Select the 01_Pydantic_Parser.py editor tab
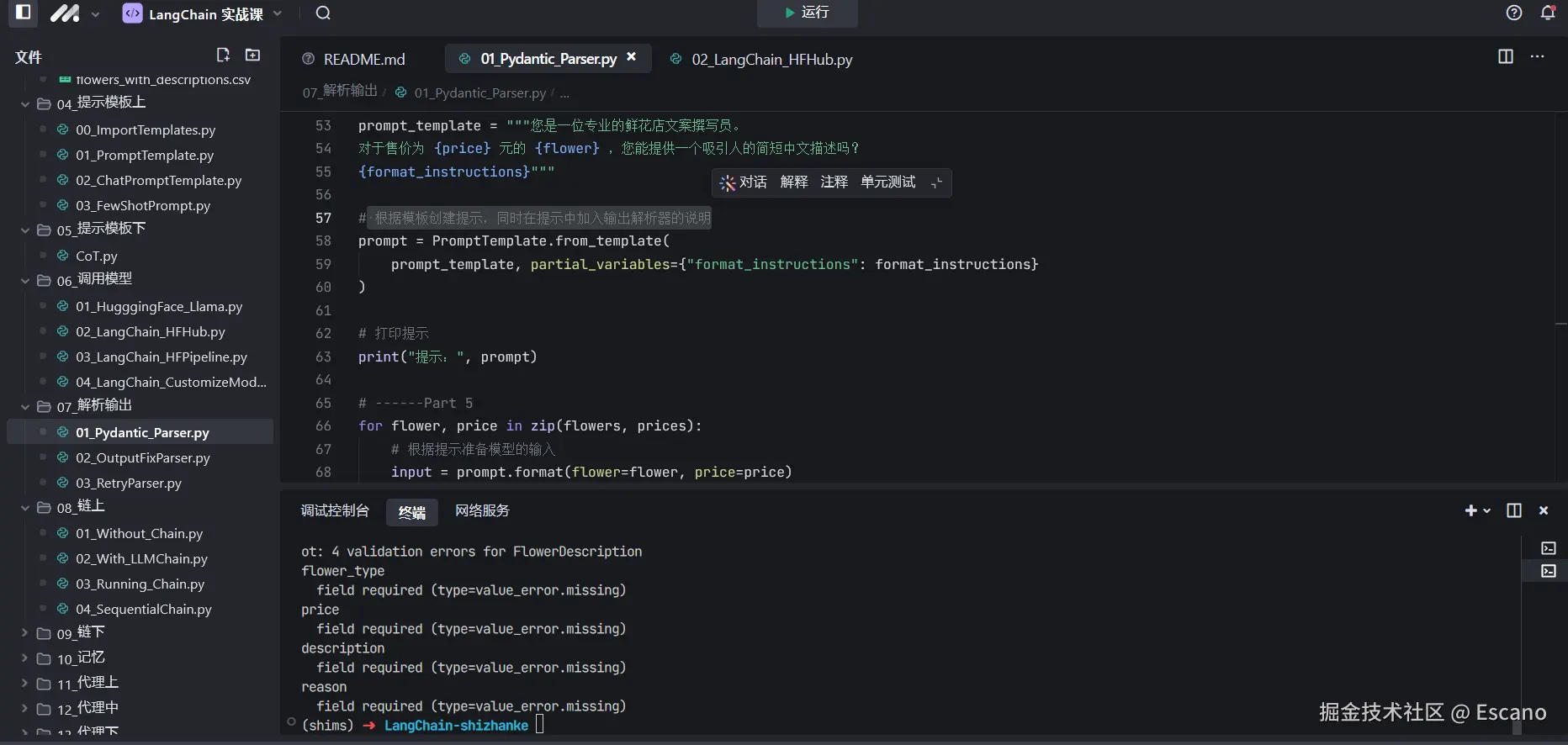1568x745 pixels. [548, 59]
